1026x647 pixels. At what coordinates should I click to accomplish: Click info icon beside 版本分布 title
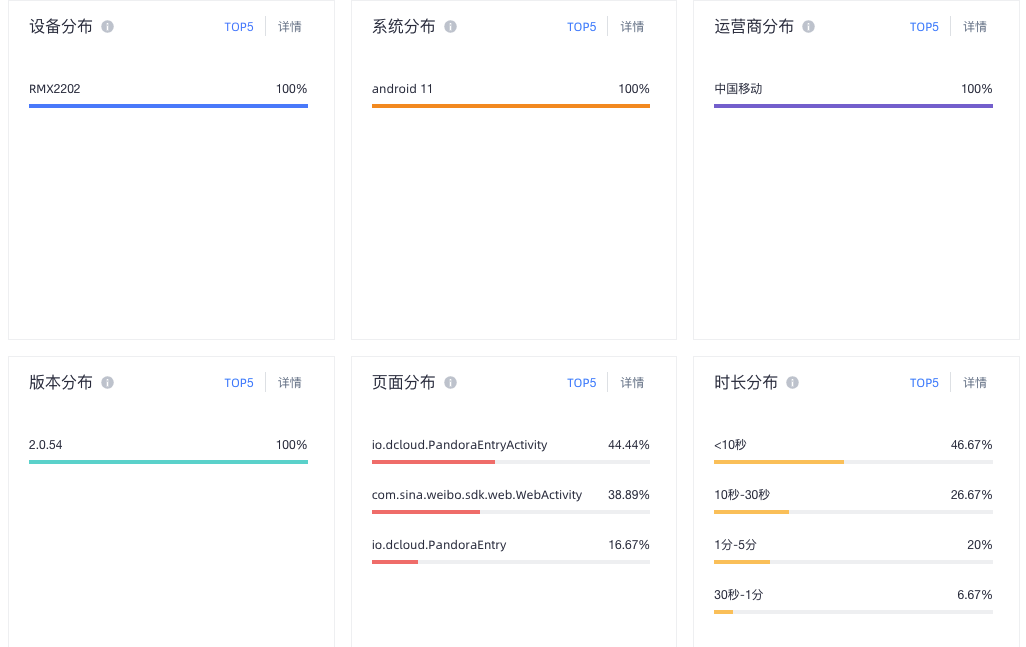pyautogui.click(x=108, y=383)
